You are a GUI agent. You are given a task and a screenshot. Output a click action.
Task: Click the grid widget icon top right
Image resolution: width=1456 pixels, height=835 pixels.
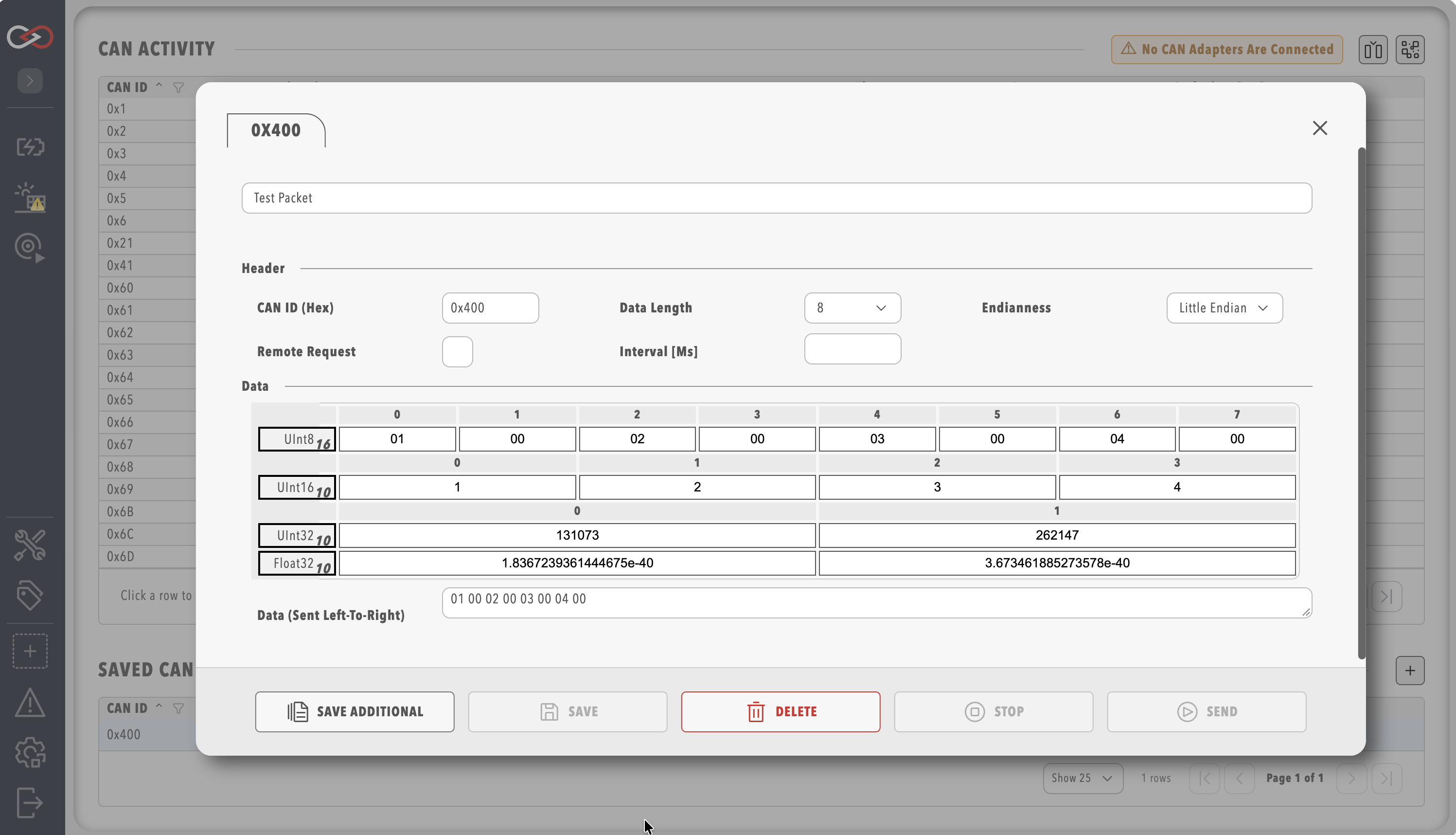point(1410,49)
